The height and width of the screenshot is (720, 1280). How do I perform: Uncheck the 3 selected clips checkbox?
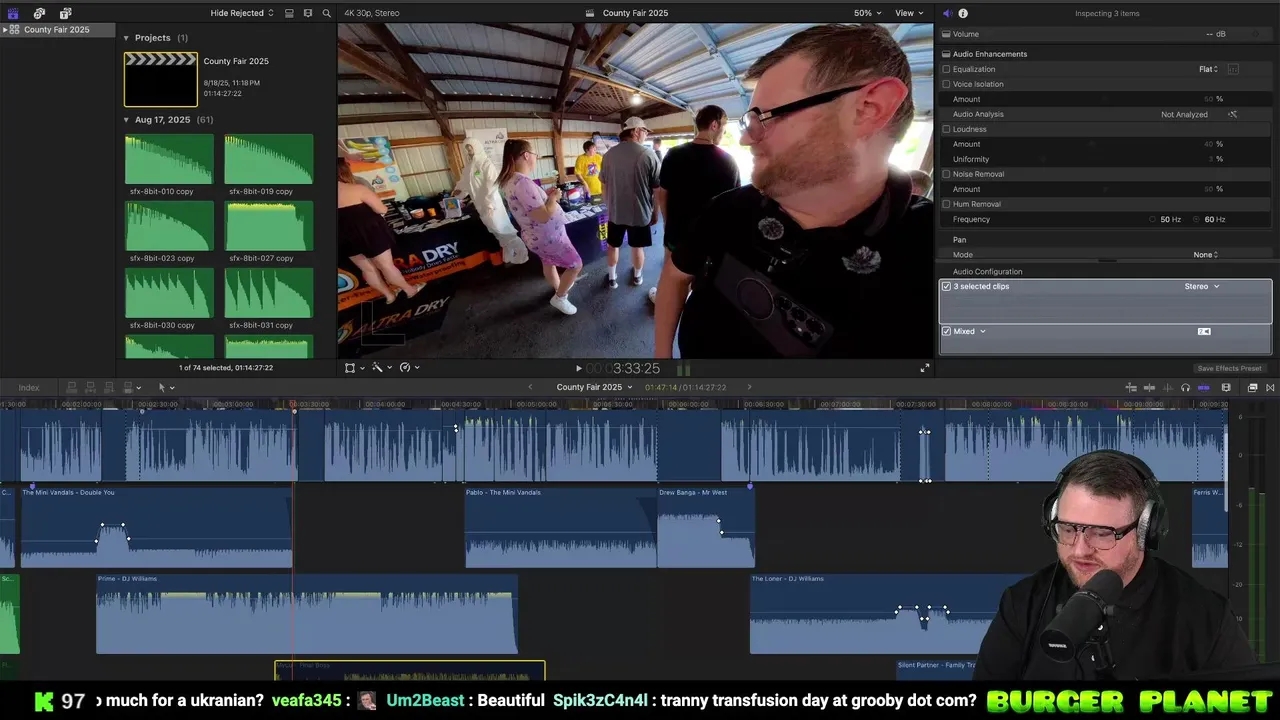point(946,286)
